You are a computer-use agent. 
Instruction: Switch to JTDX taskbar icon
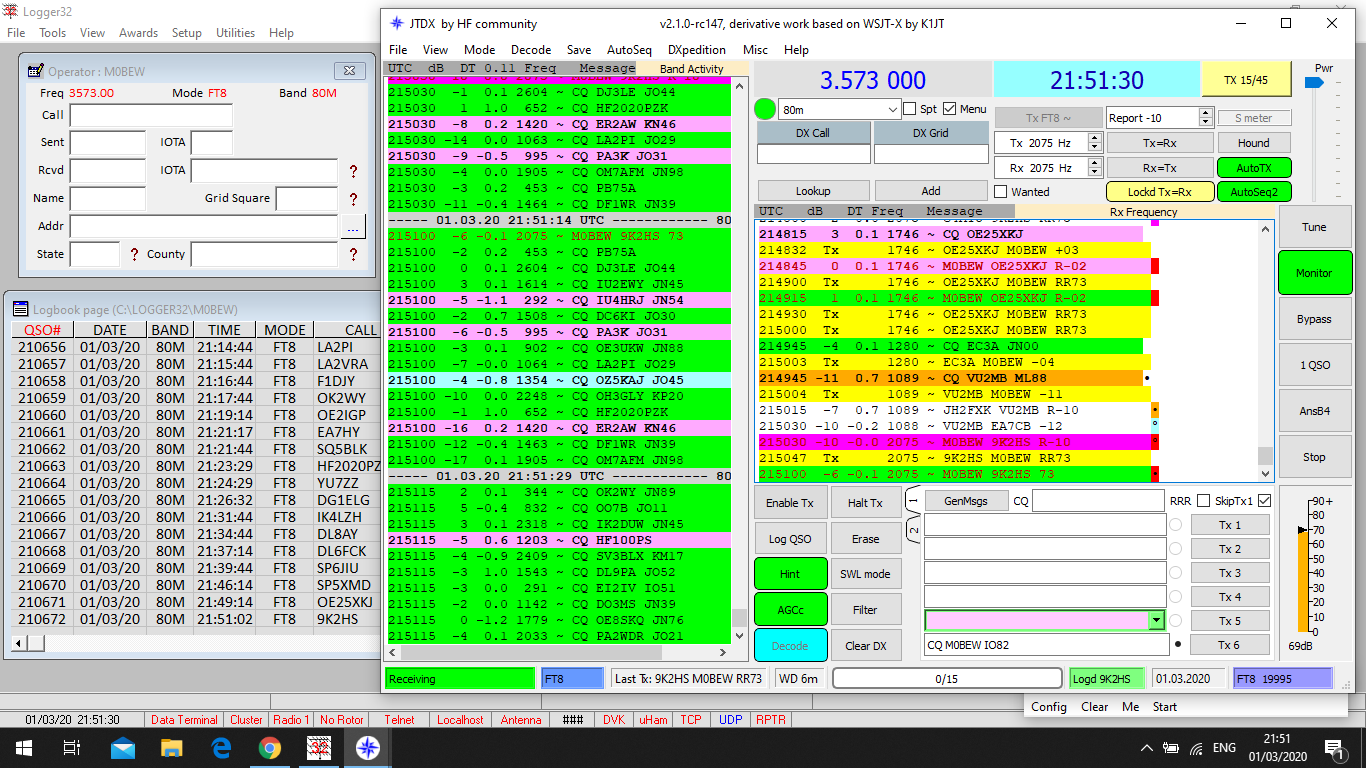point(368,747)
